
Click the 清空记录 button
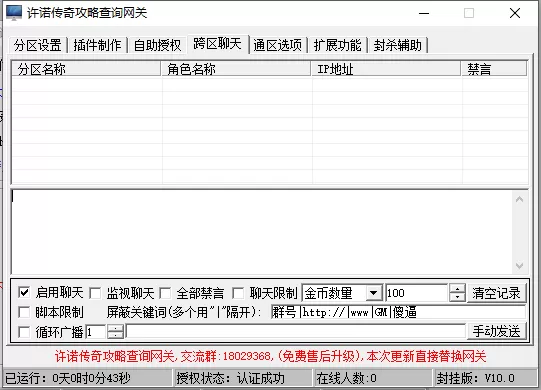(496, 293)
